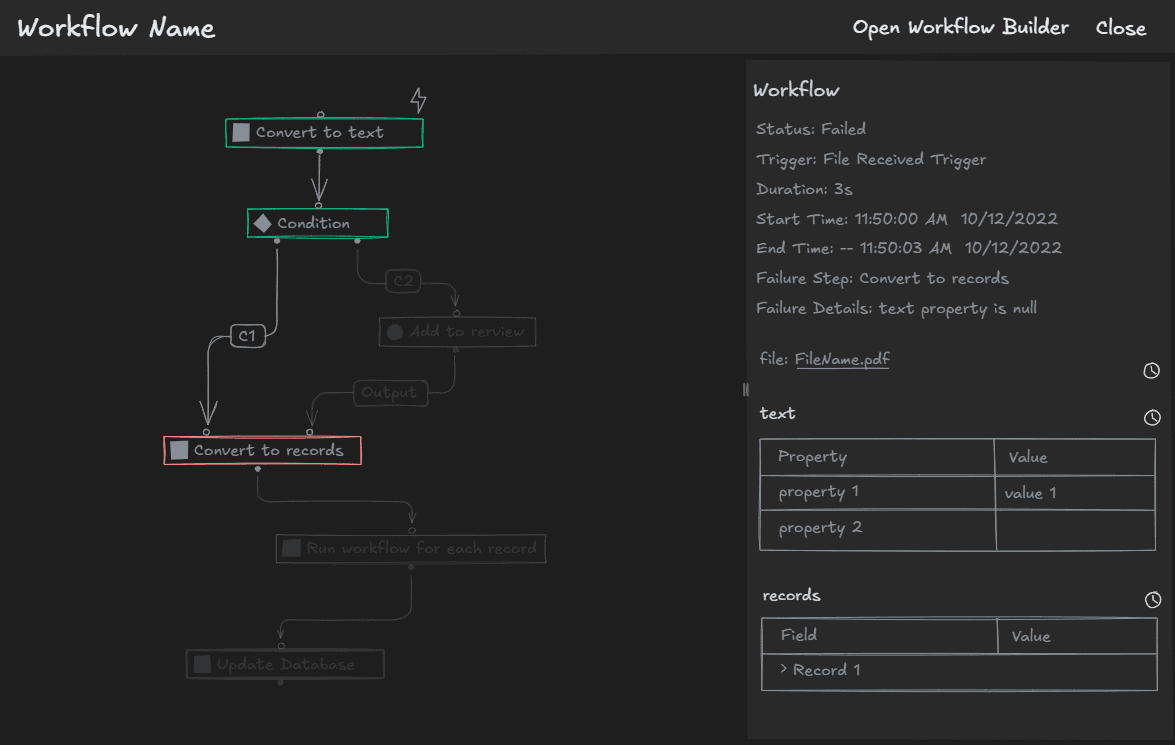Open the FileName.pdf link
Screen dimensions: 1175x745
(842, 358)
